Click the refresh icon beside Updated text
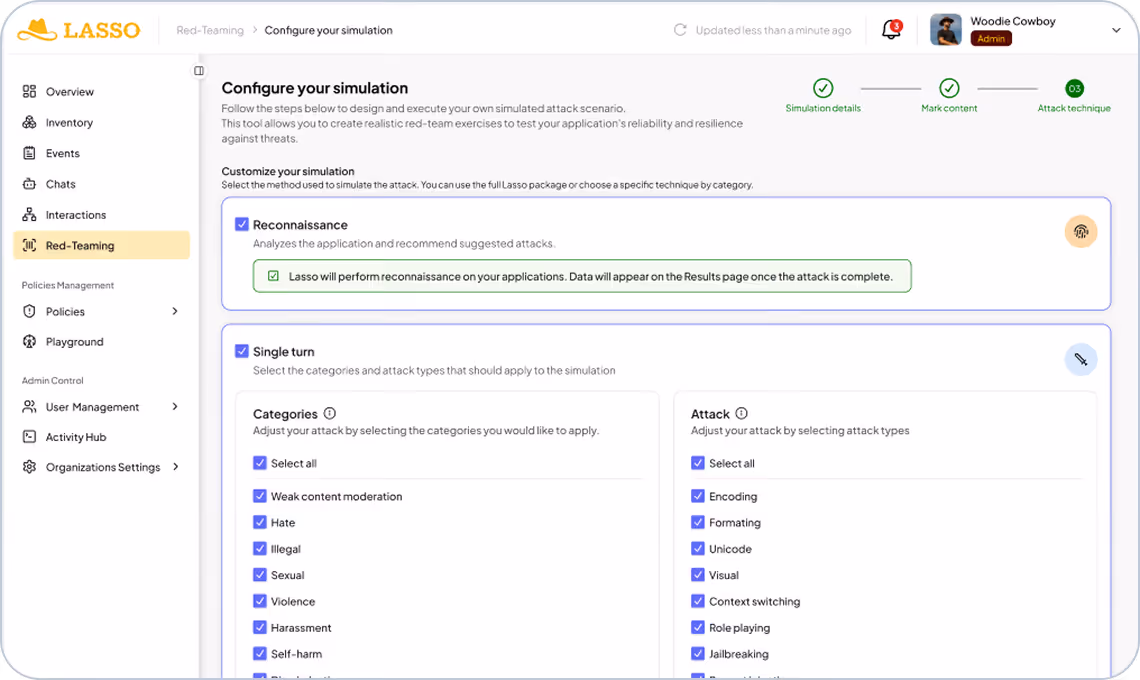Image resolution: width=1140 pixels, height=680 pixels. [680, 30]
